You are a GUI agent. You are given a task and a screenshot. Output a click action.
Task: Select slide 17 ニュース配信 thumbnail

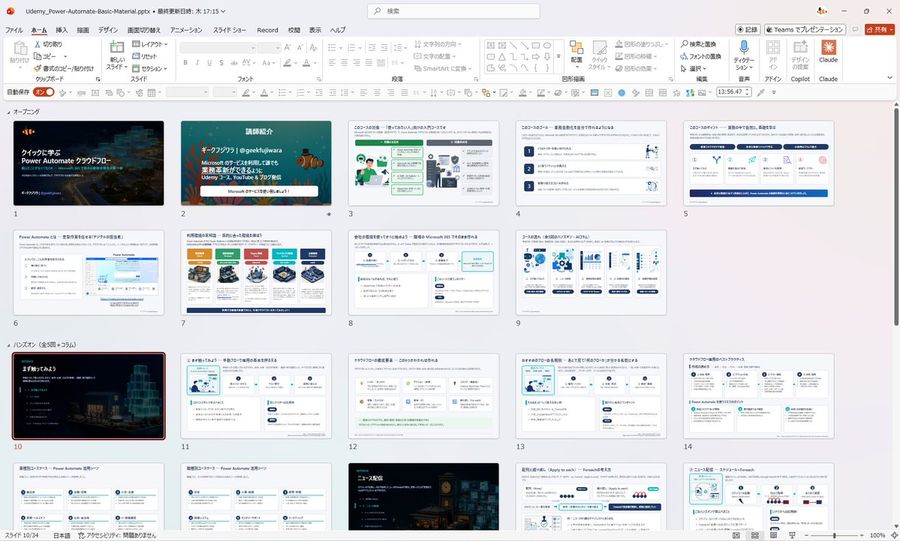click(424, 497)
